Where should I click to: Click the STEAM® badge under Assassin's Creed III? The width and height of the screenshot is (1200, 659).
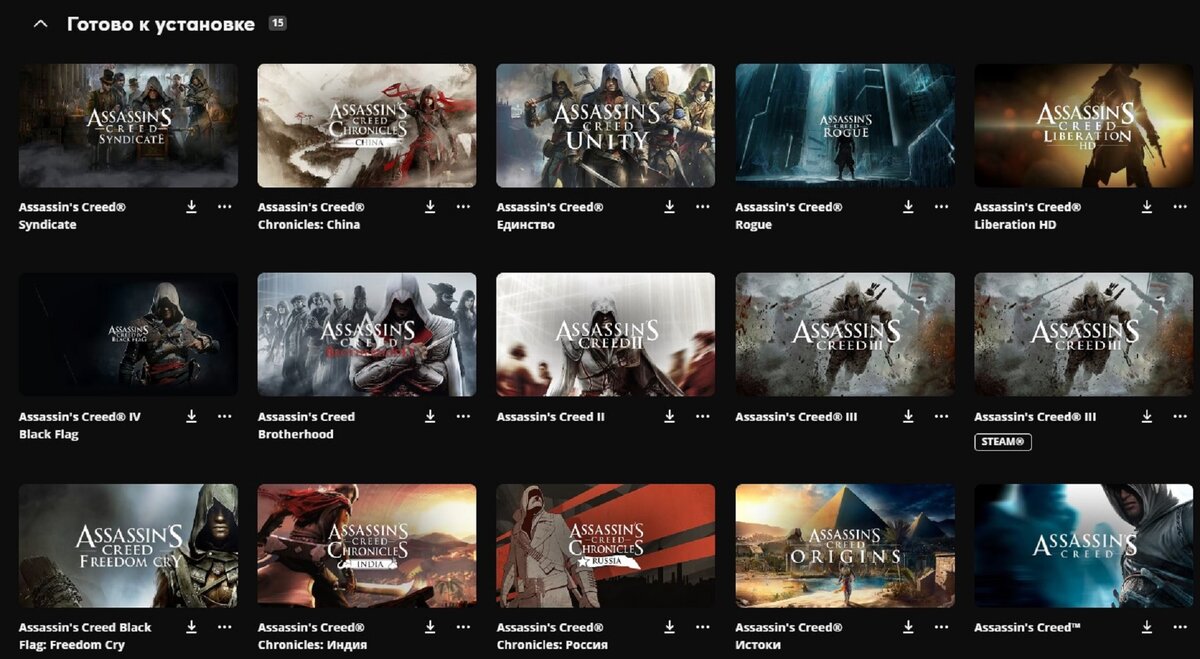(x=1003, y=442)
